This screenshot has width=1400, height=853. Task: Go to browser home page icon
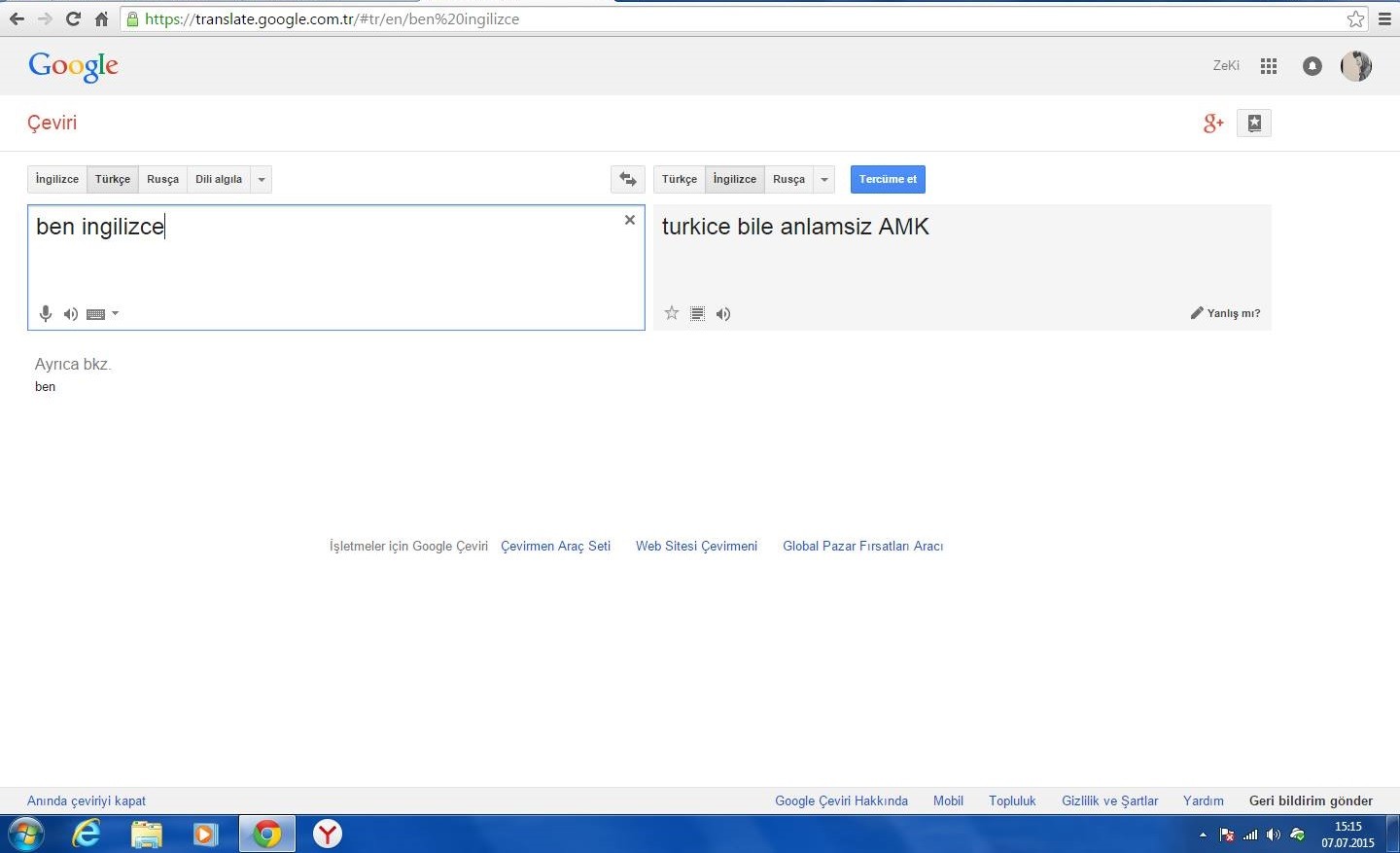click(x=101, y=18)
